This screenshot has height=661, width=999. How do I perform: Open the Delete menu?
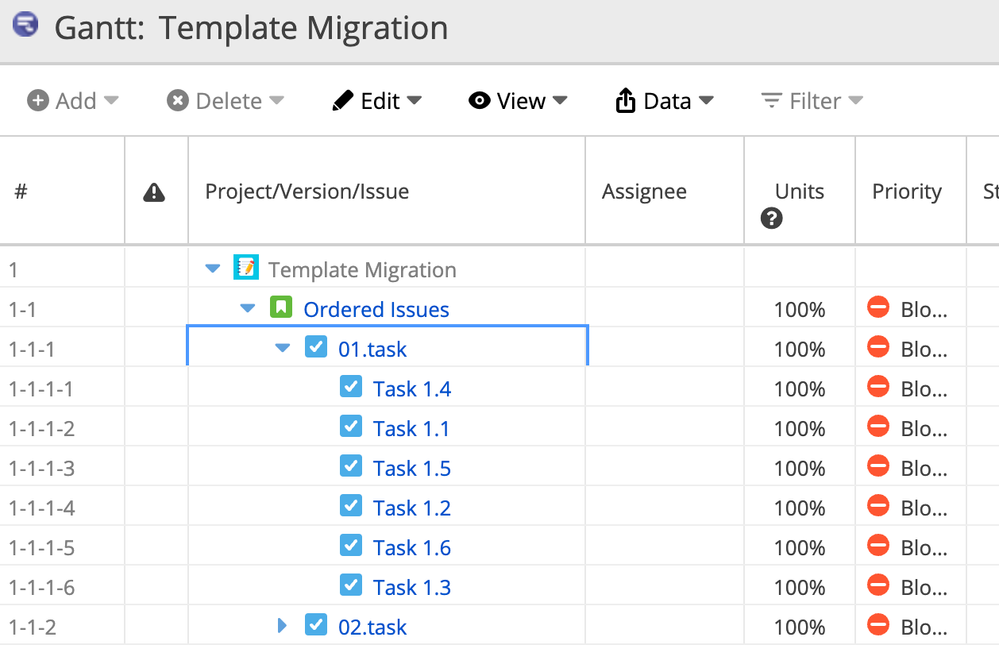click(225, 101)
